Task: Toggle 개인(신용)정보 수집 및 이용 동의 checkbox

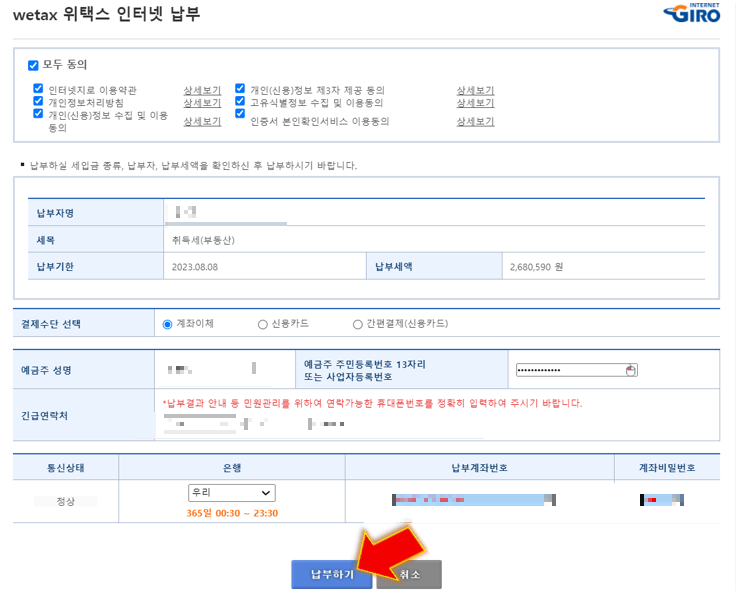Action: [38, 114]
